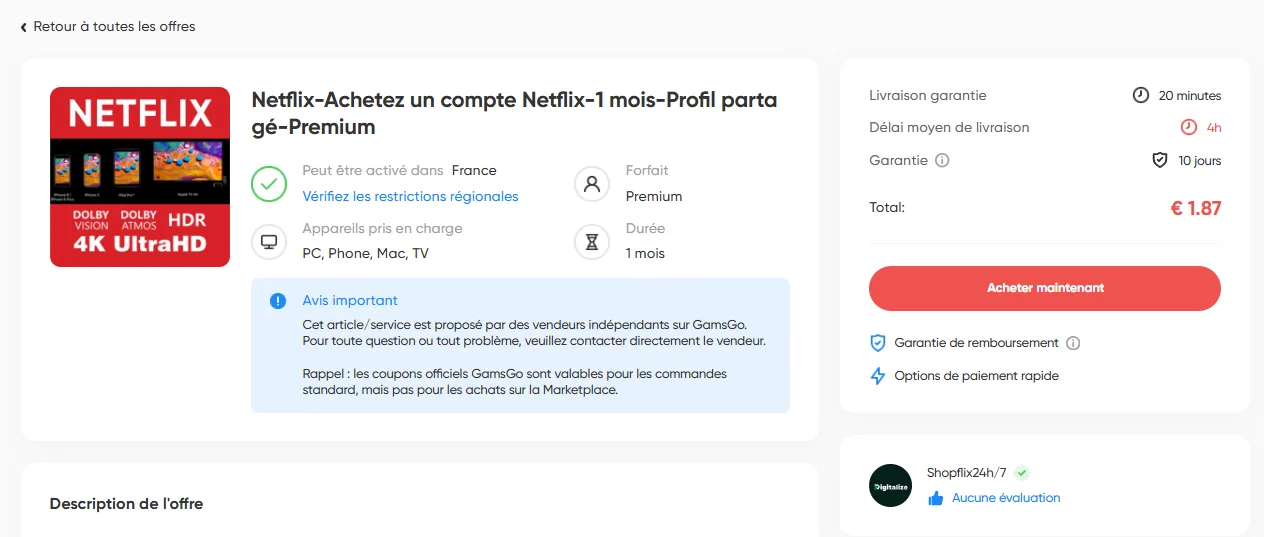Screen dimensions: 1264x537
Task: Click the thumbs-up evaluation icon
Action: [936, 498]
